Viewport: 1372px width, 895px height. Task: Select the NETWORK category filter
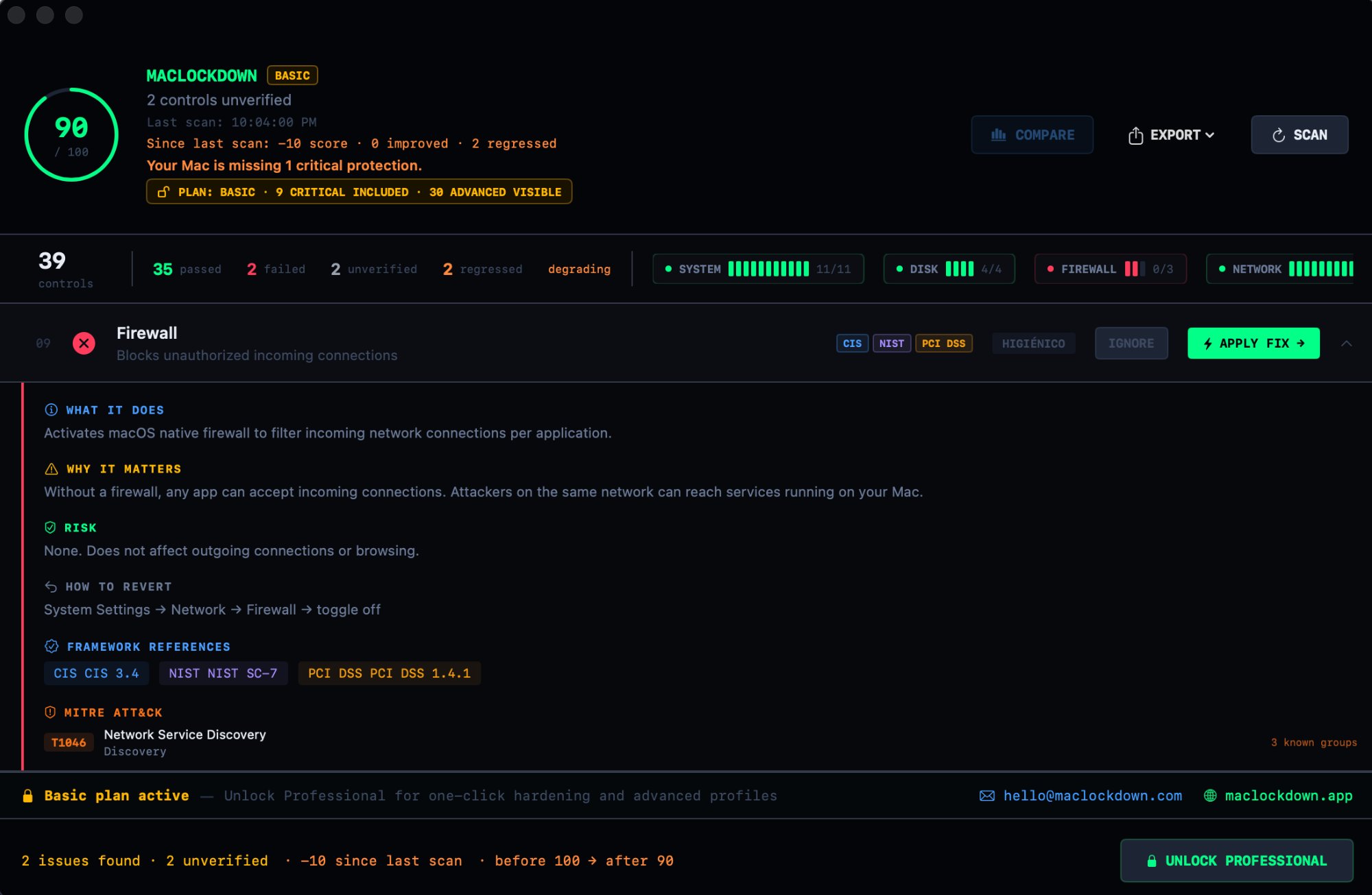tap(1280, 269)
